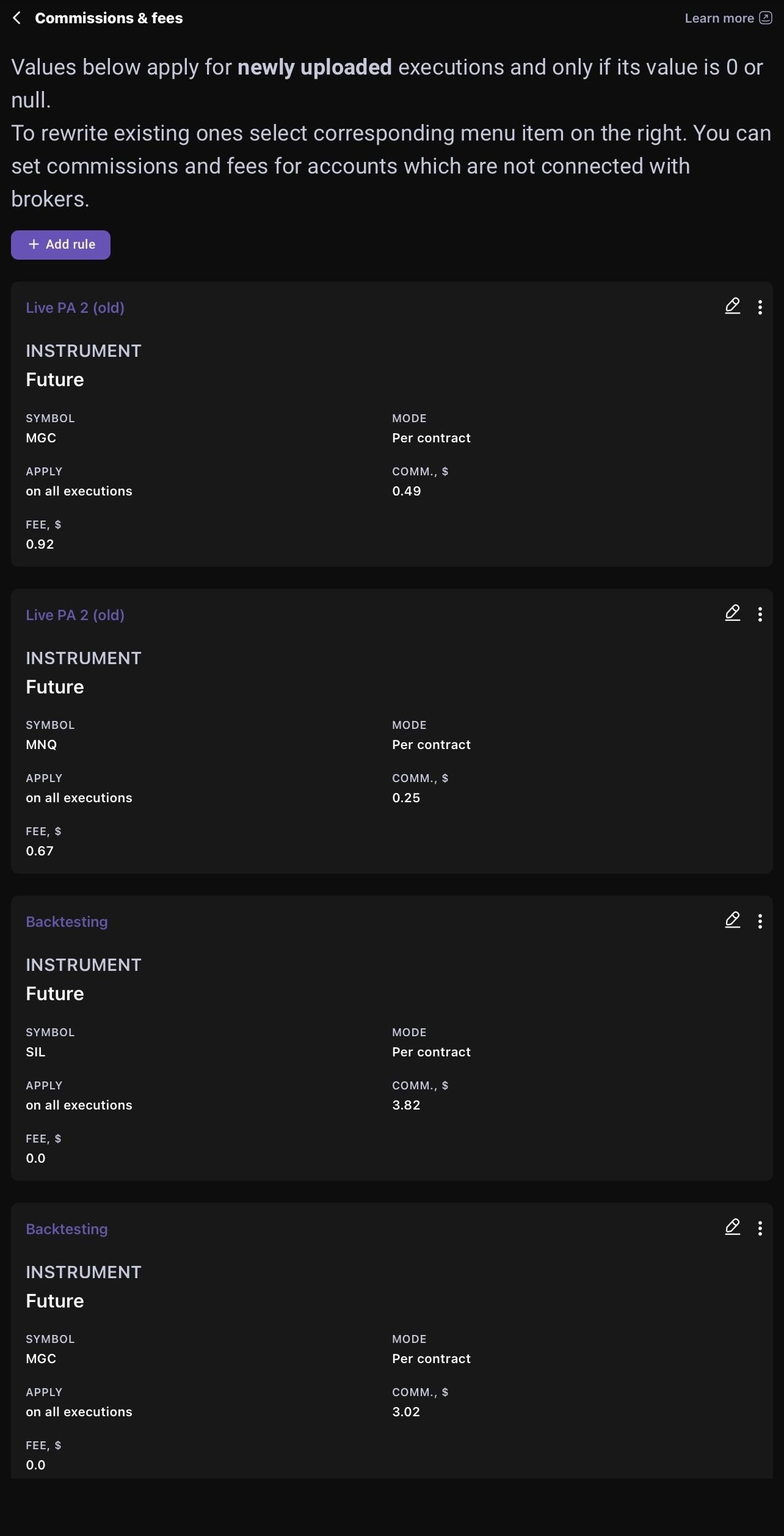Viewport: 784px width, 1536px height.
Task: Click the external-link icon next to Learn more
Action: [765, 18]
